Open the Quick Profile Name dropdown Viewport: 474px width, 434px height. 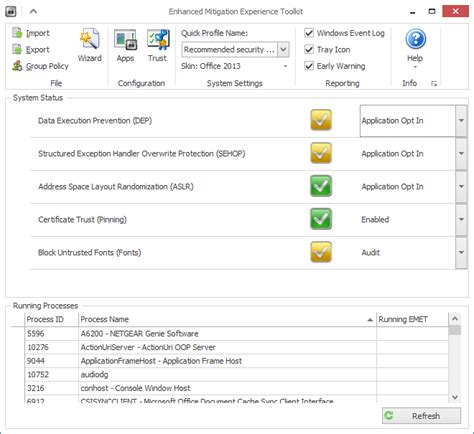[283, 50]
